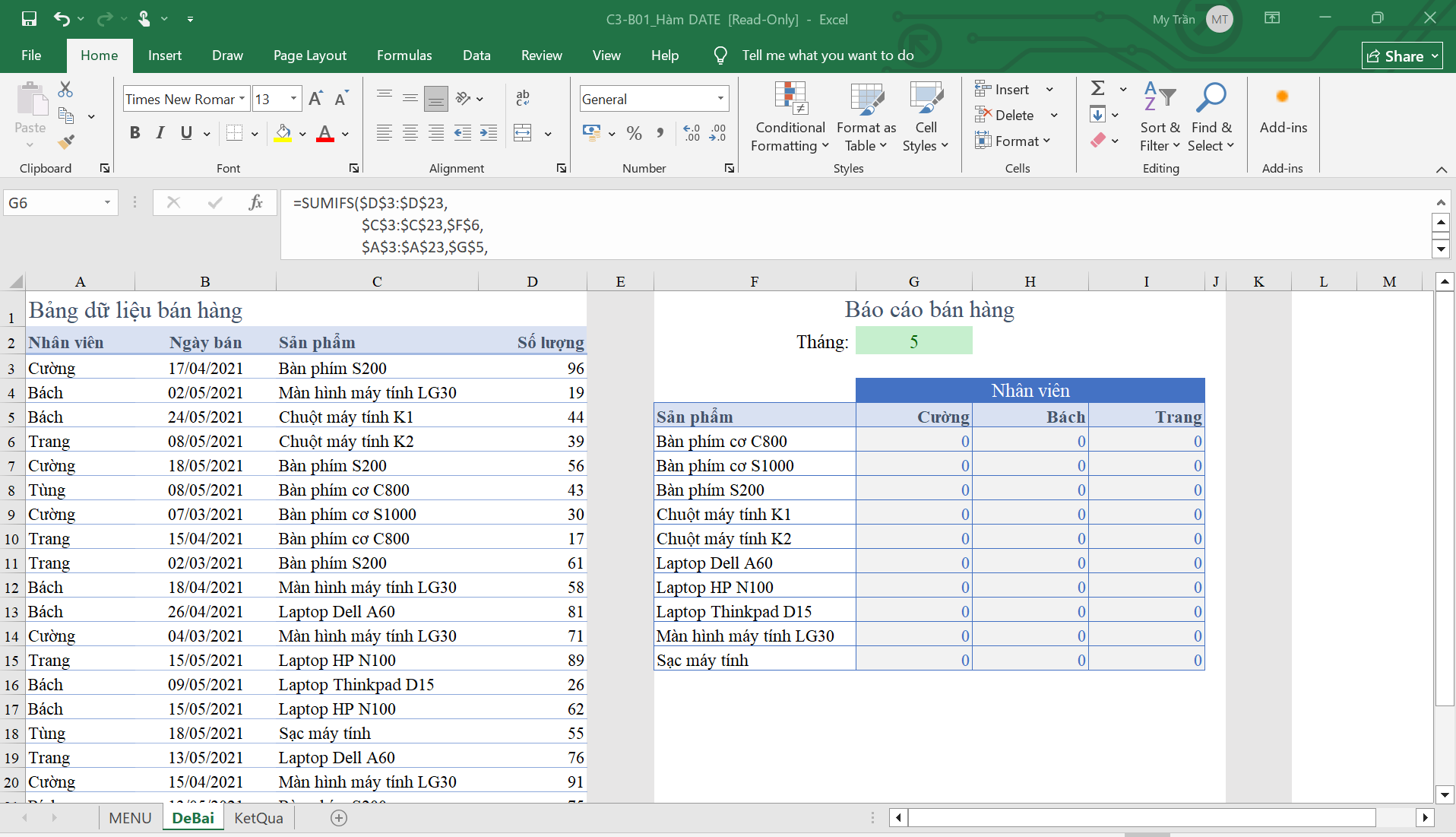Click the Find & Select magnifier icon
Screen dimensions: 1456x837
[x=1210, y=97]
